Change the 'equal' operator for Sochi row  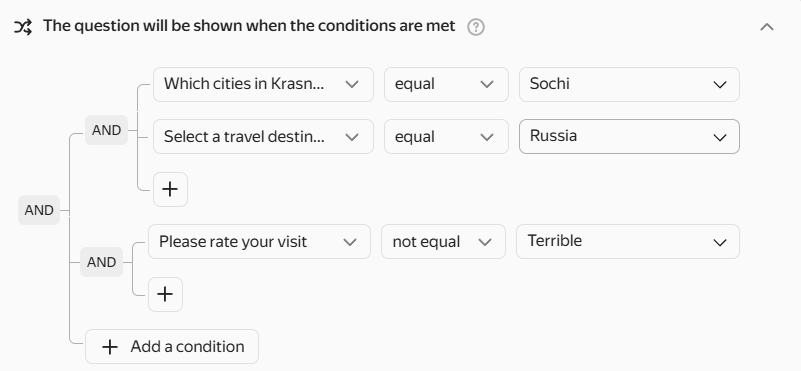[446, 84]
